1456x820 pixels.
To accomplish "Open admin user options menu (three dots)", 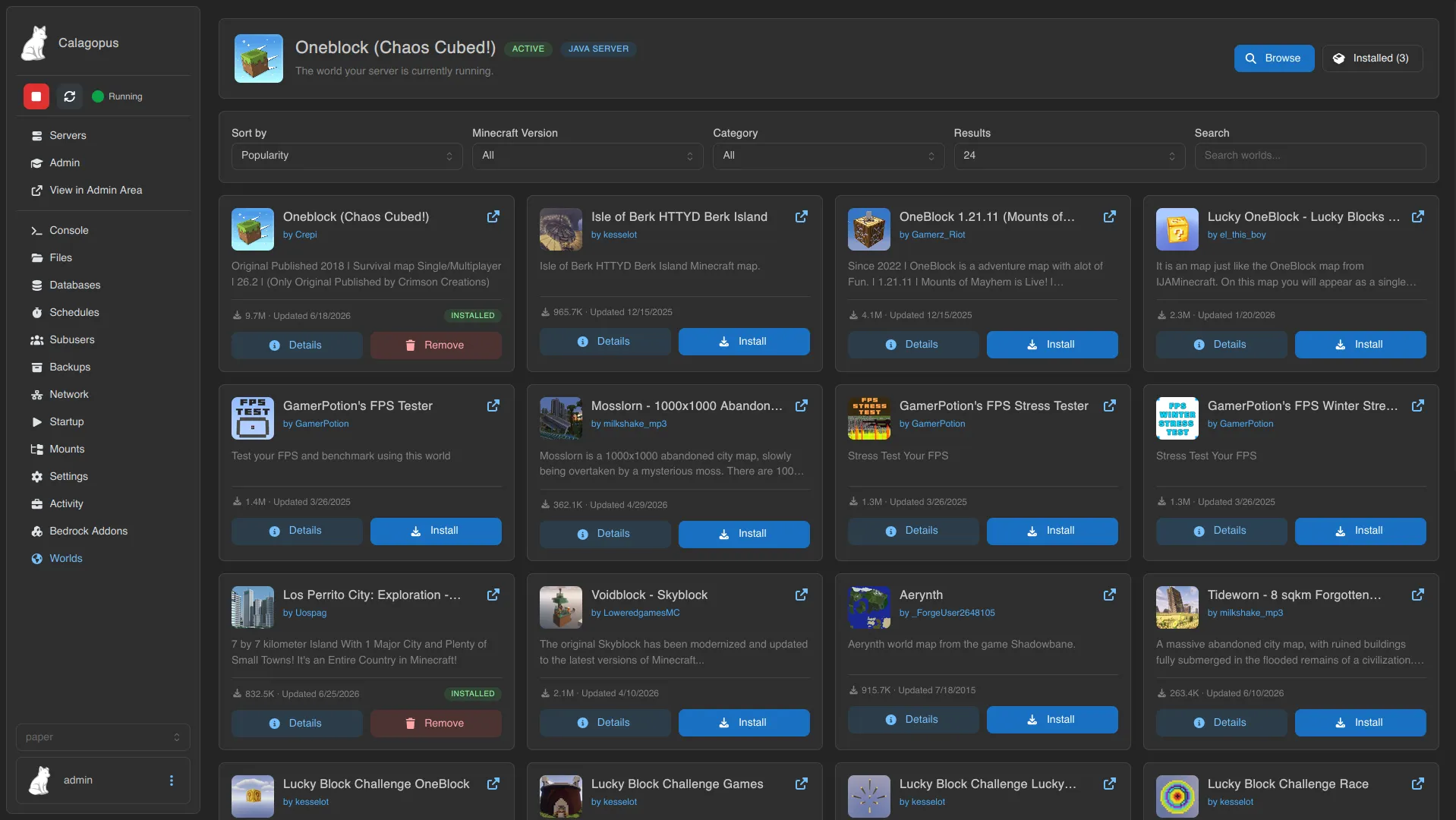I will click(x=172, y=781).
